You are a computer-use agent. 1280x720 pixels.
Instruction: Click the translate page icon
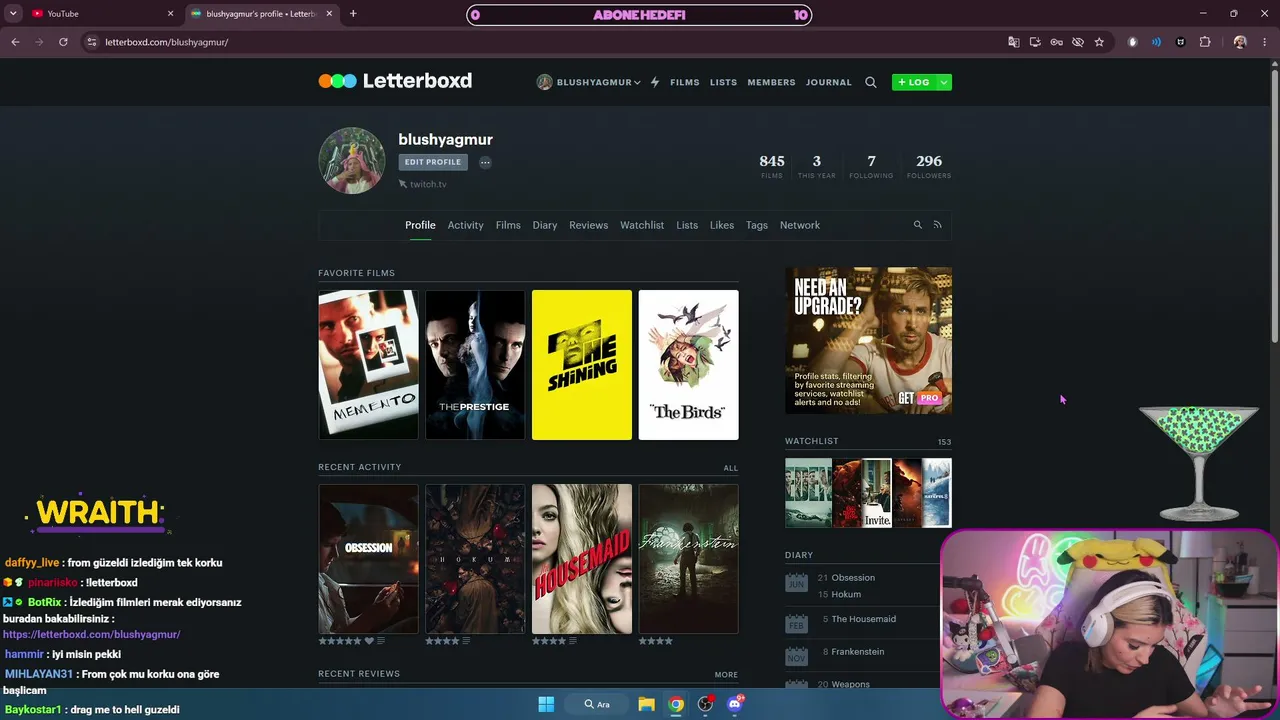[1014, 42]
